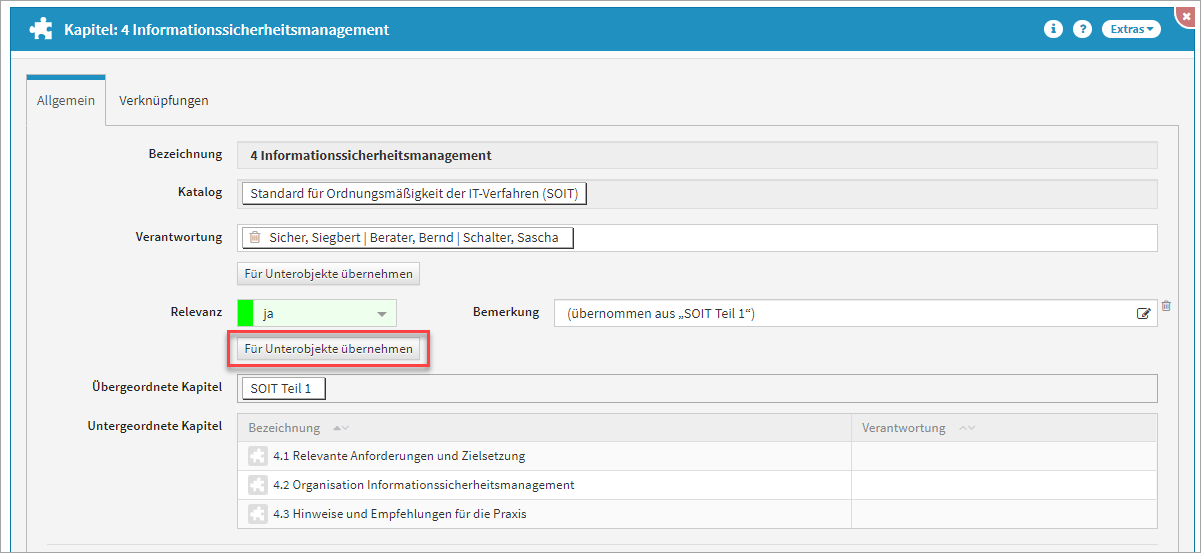This screenshot has height=553, width=1201.
Task: Sort by Verantwortung column arrows
Action: [966, 428]
